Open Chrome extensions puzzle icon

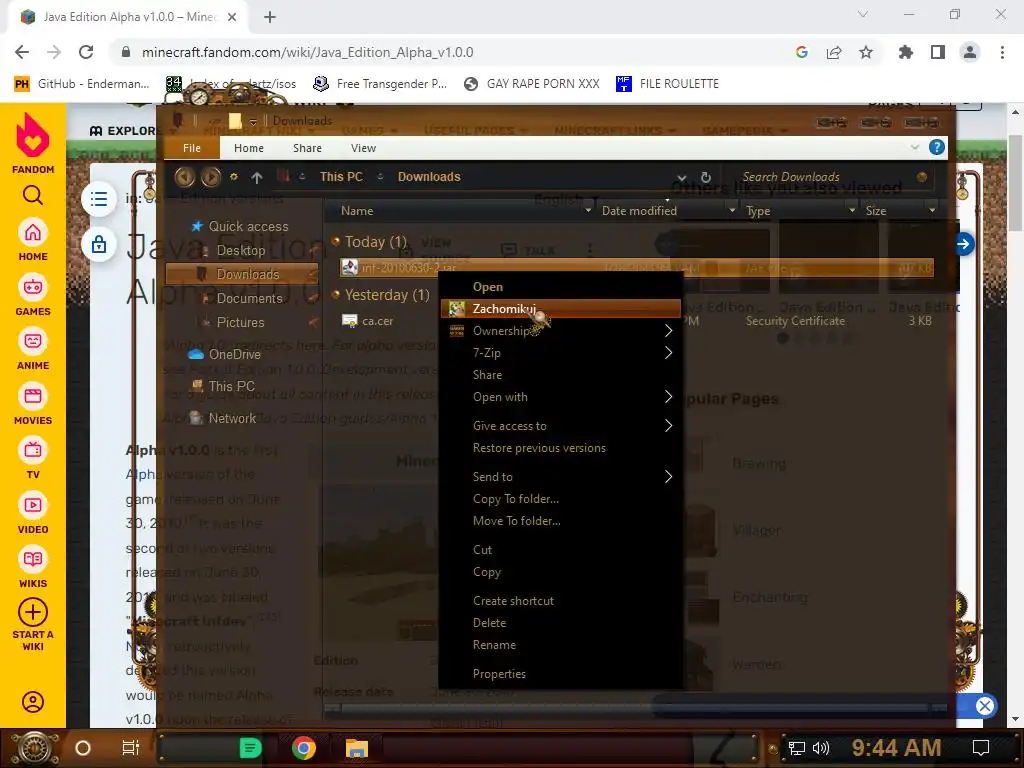tap(905, 52)
